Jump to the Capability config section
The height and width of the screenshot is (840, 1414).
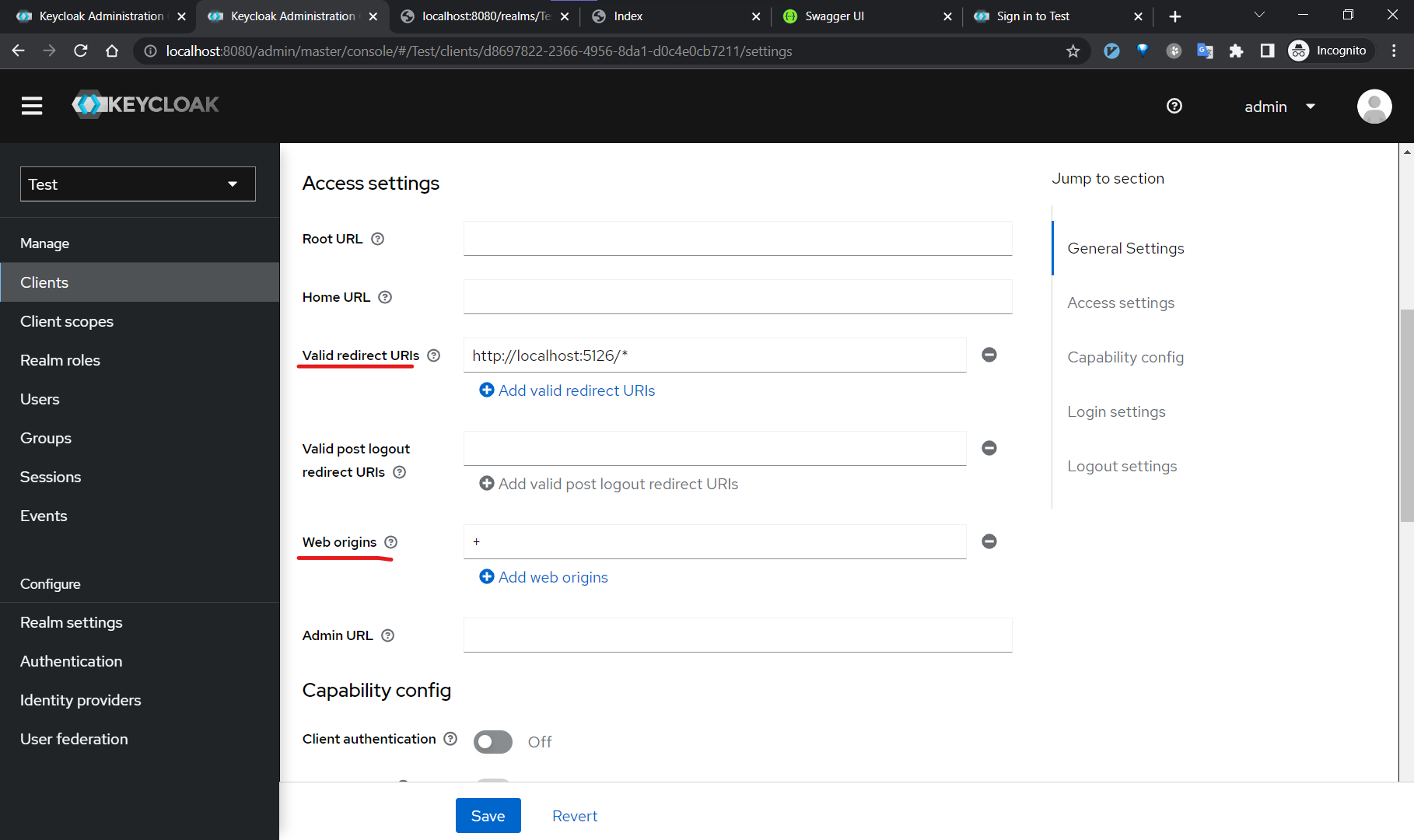tap(1125, 357)
